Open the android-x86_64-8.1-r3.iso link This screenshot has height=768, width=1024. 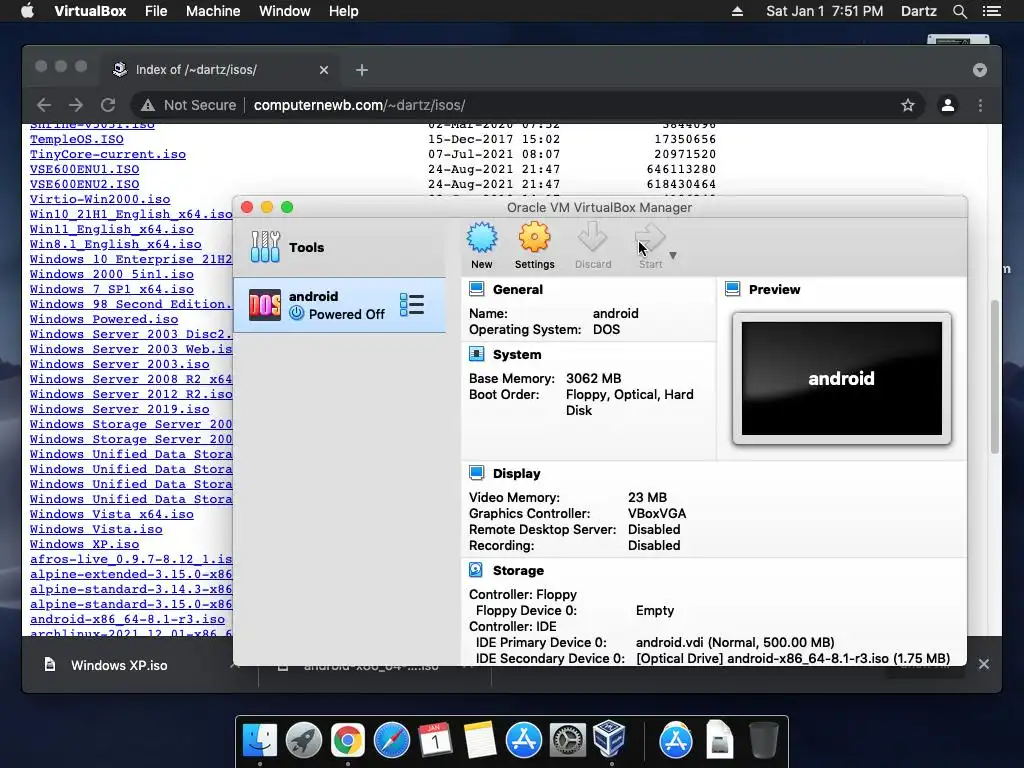point(127,619)
